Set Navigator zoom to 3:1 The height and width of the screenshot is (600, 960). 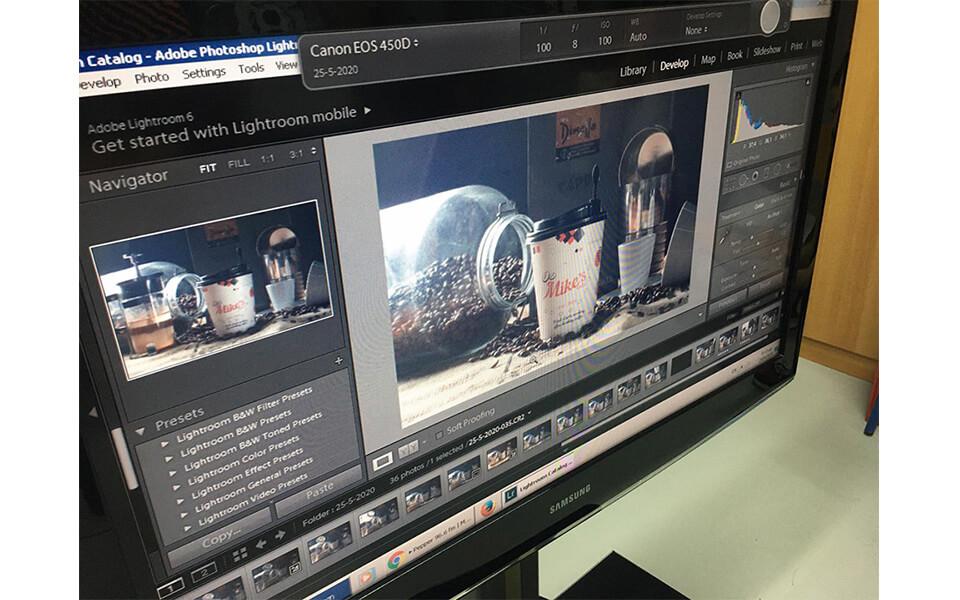(296, 154)
